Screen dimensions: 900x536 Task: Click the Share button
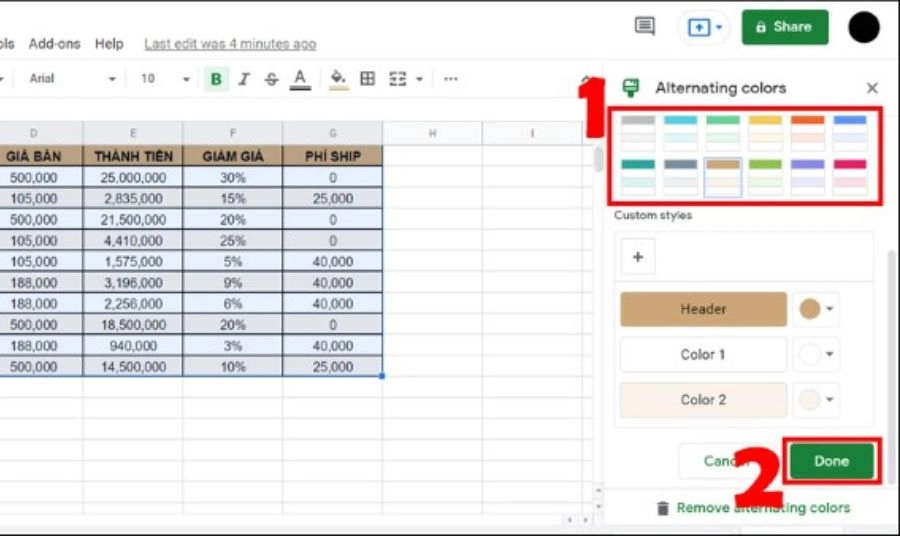click(x=785, y=27)
